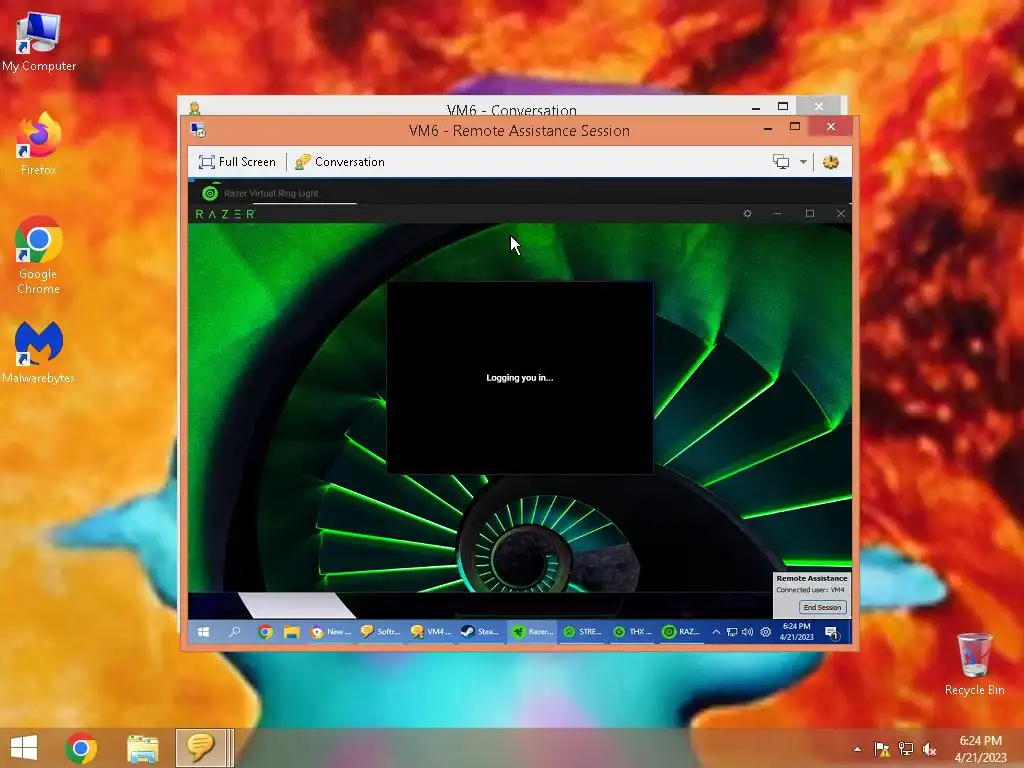The image size is (1024, 768).
Task: Switch to the 'STRE...' remote taskbar item
Action: coord(583,632)
